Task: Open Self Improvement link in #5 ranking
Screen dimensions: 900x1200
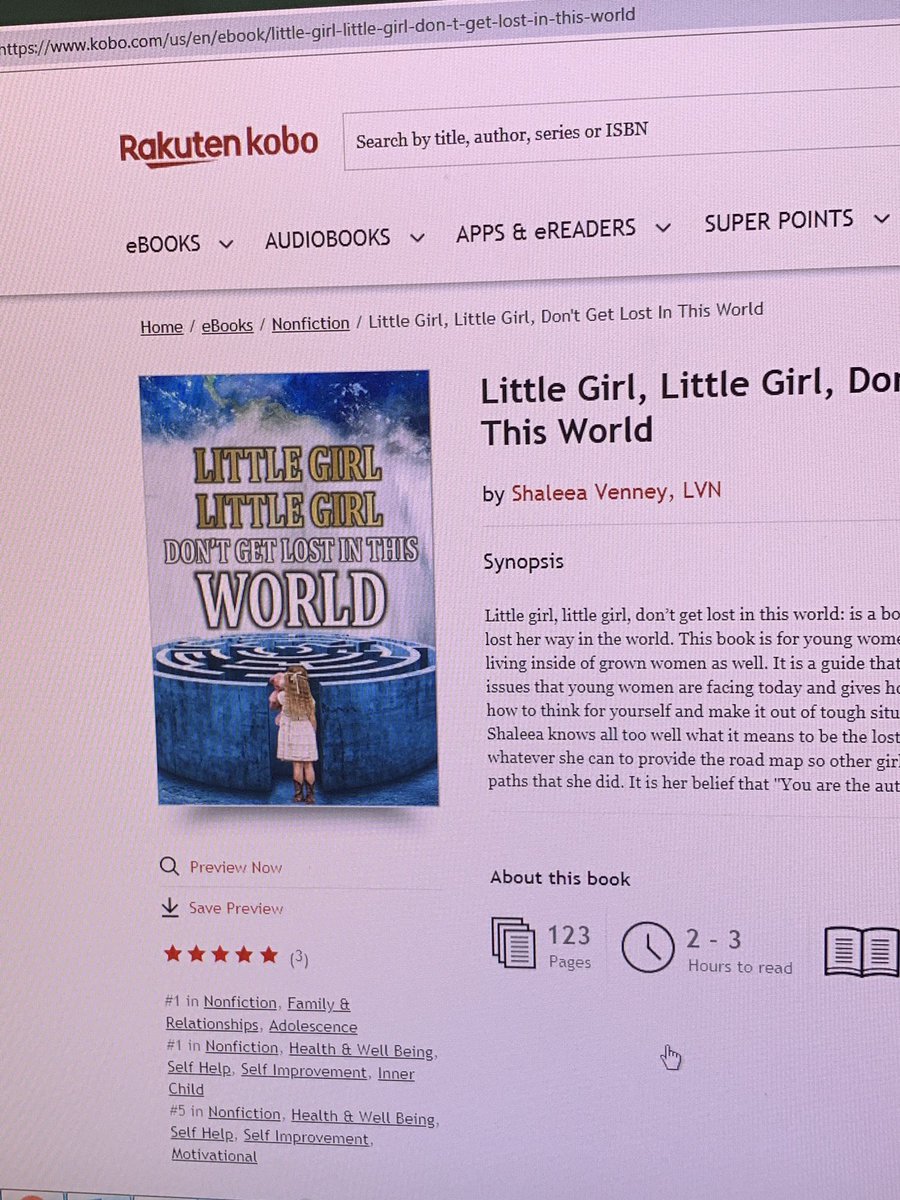Action: (x=306, y=1138)
